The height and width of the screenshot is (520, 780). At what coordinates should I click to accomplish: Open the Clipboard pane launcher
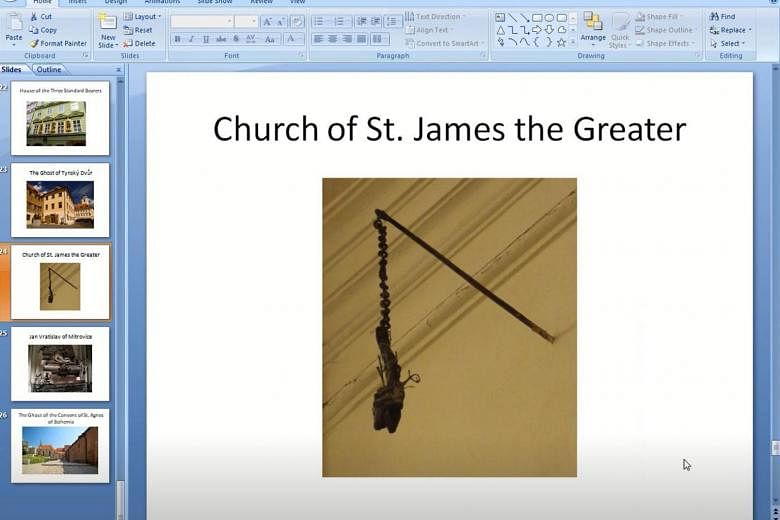click(x=86, y=56)
